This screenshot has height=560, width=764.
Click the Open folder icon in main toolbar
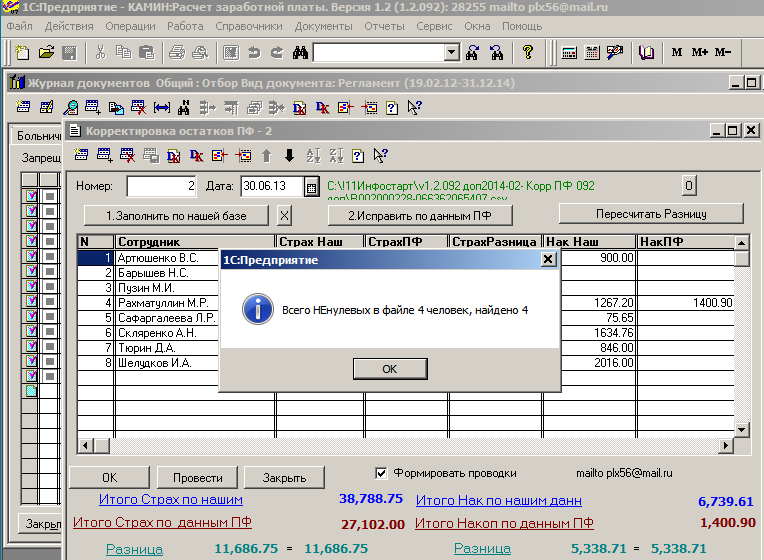[x=46, y=52]
